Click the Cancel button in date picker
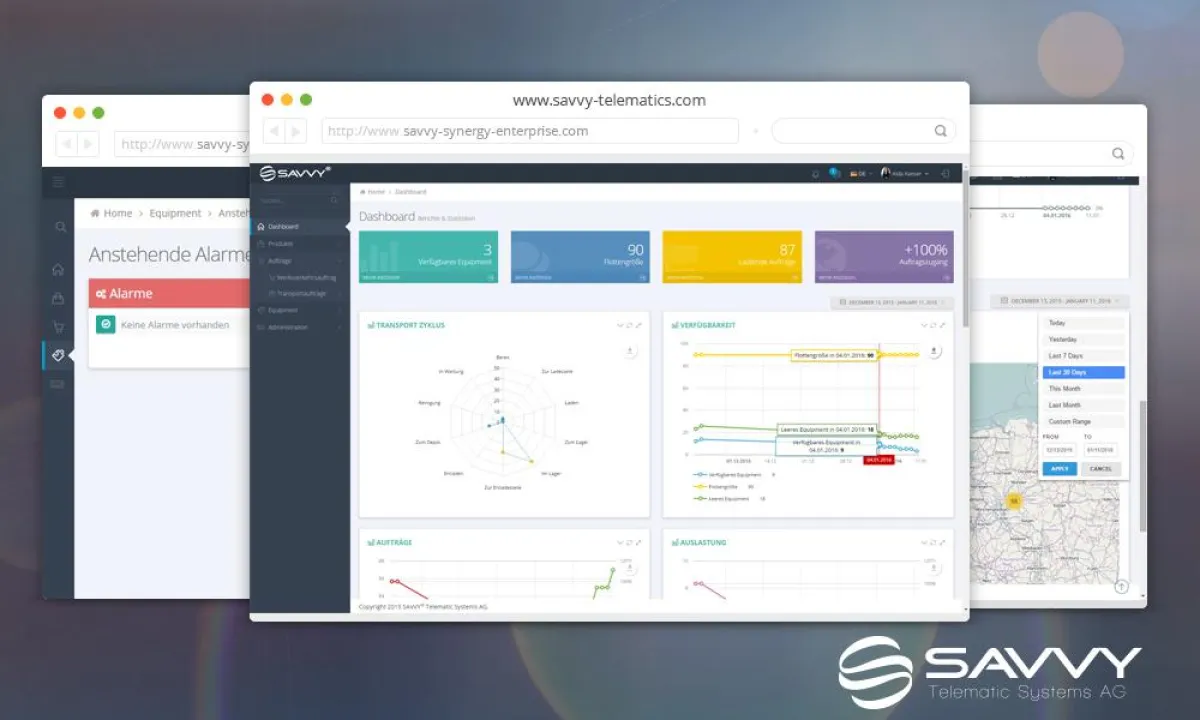This screenshot has height=720, width=1200. (1100, 468)
